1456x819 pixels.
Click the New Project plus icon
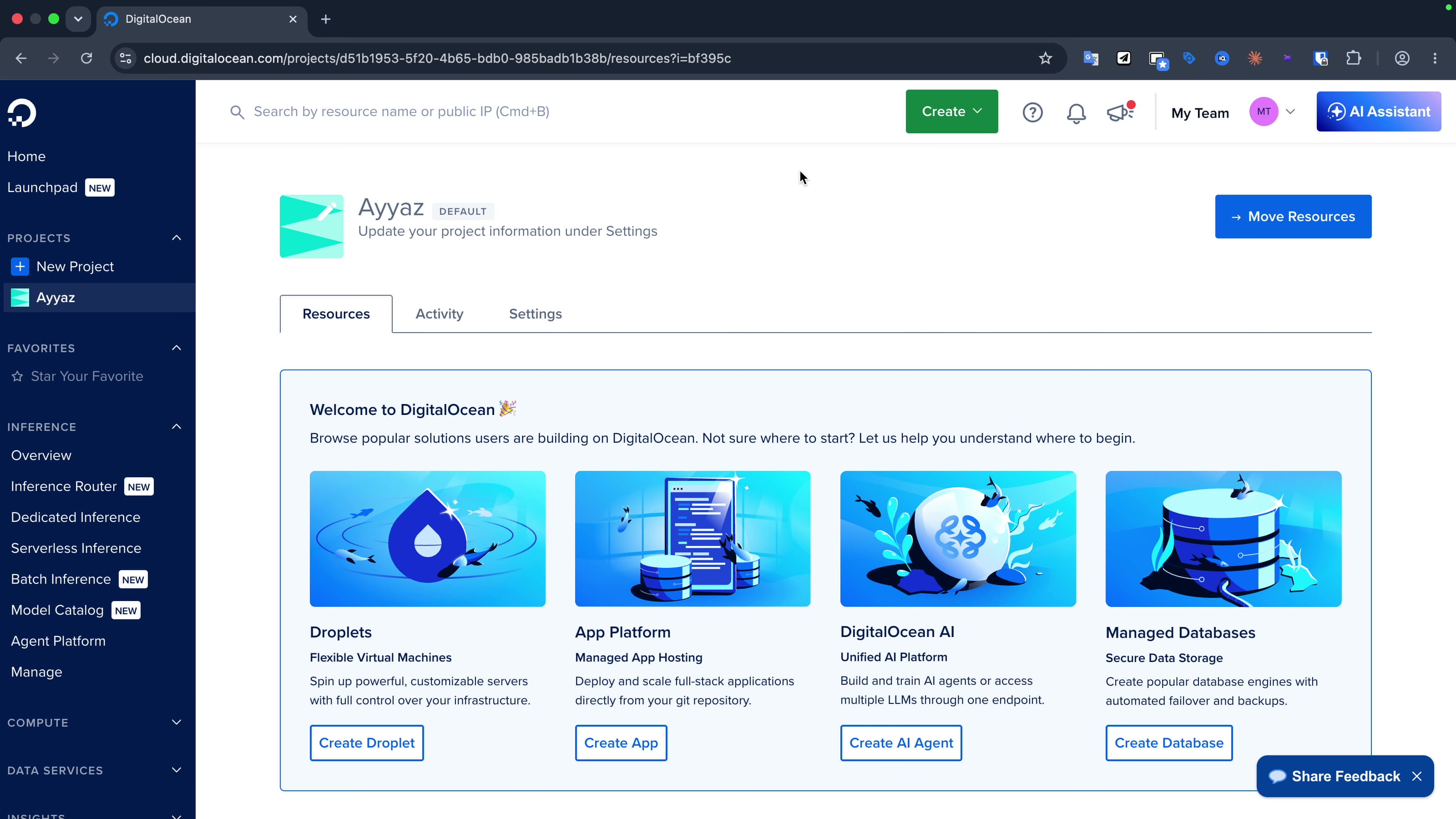tap(20, 266)
